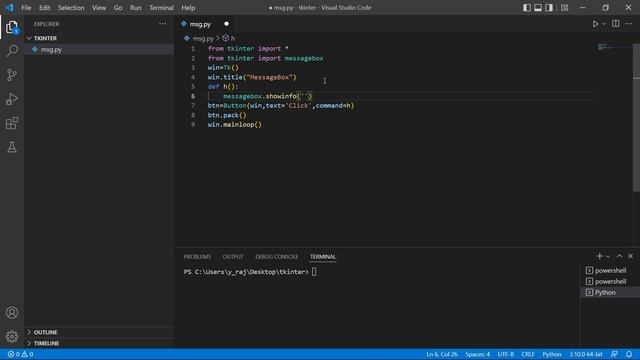This screenshot has width=640, height=360.
Task: Split the editor right
Action: pyautogui.click(x=616, y=24)
